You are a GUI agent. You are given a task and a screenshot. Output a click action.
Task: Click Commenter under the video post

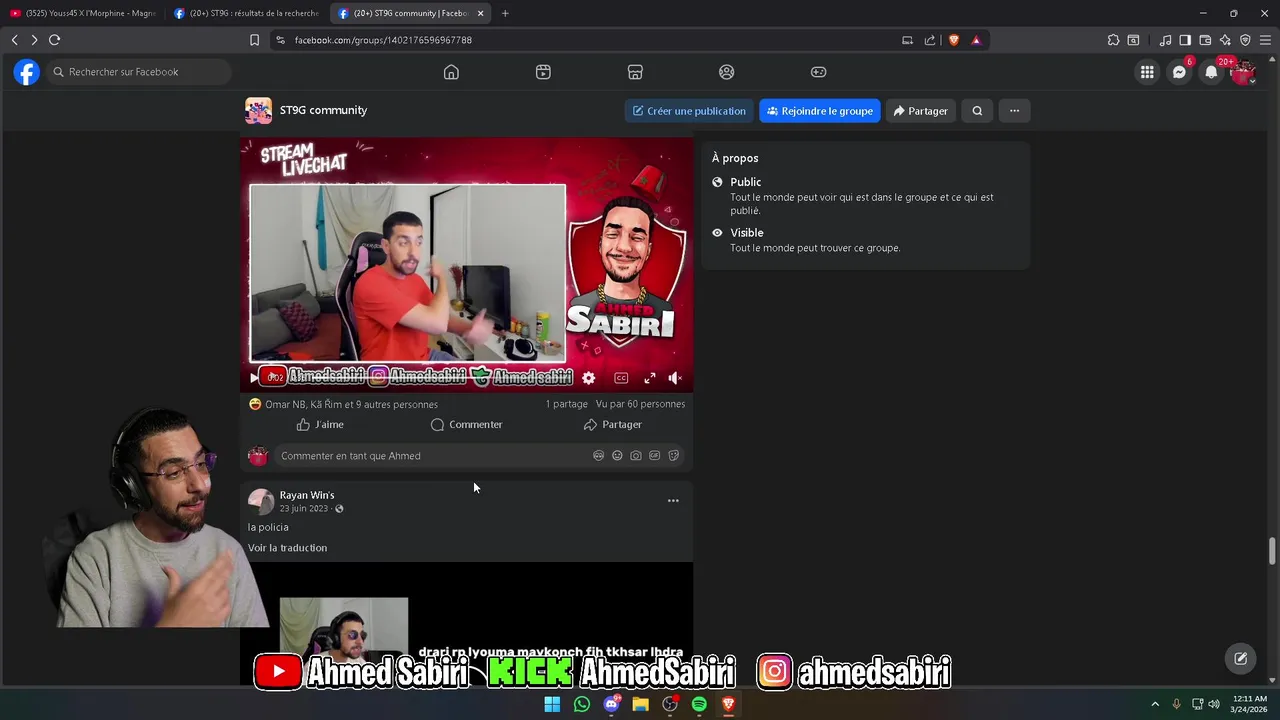pos(466,425)
